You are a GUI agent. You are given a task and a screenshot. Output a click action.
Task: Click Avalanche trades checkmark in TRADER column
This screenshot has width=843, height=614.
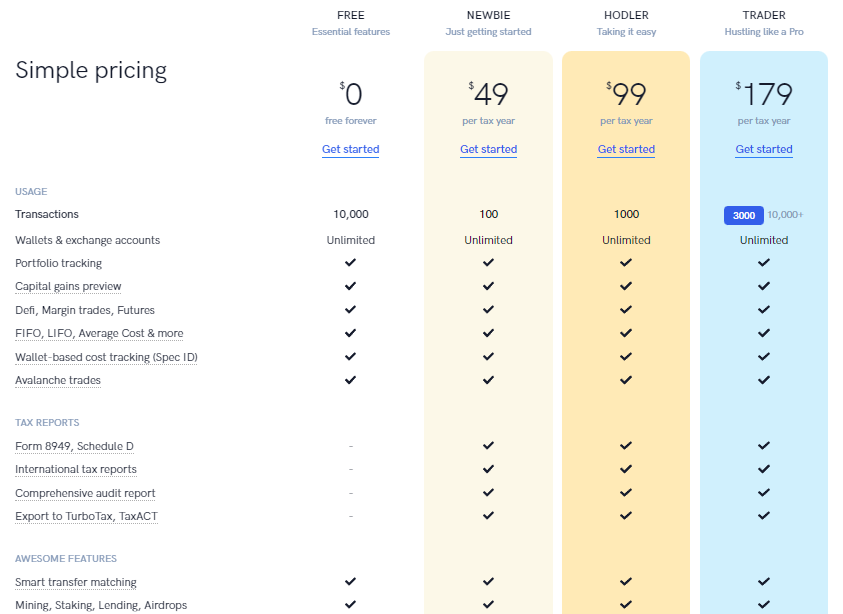[x=763, y=380]
